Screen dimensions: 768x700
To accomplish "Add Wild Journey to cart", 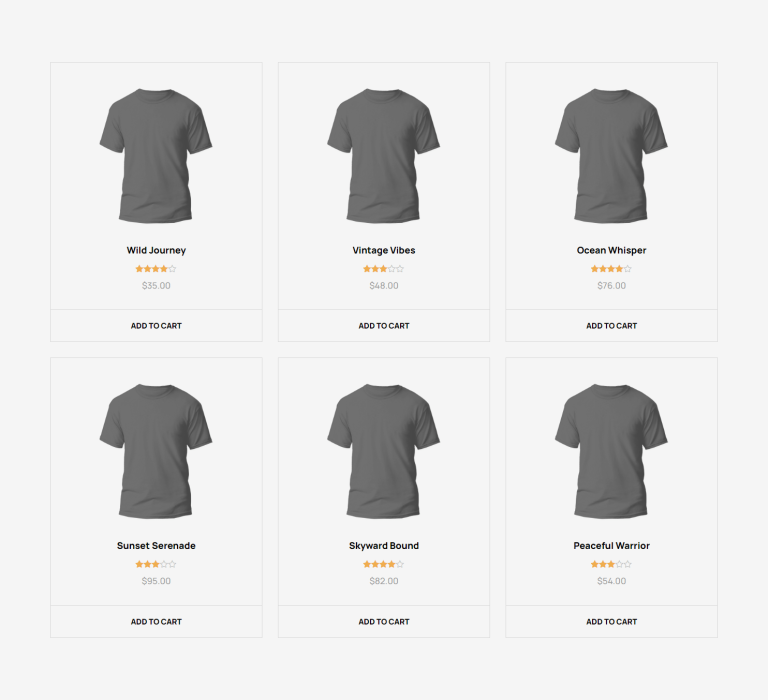I will coord(156,326).
